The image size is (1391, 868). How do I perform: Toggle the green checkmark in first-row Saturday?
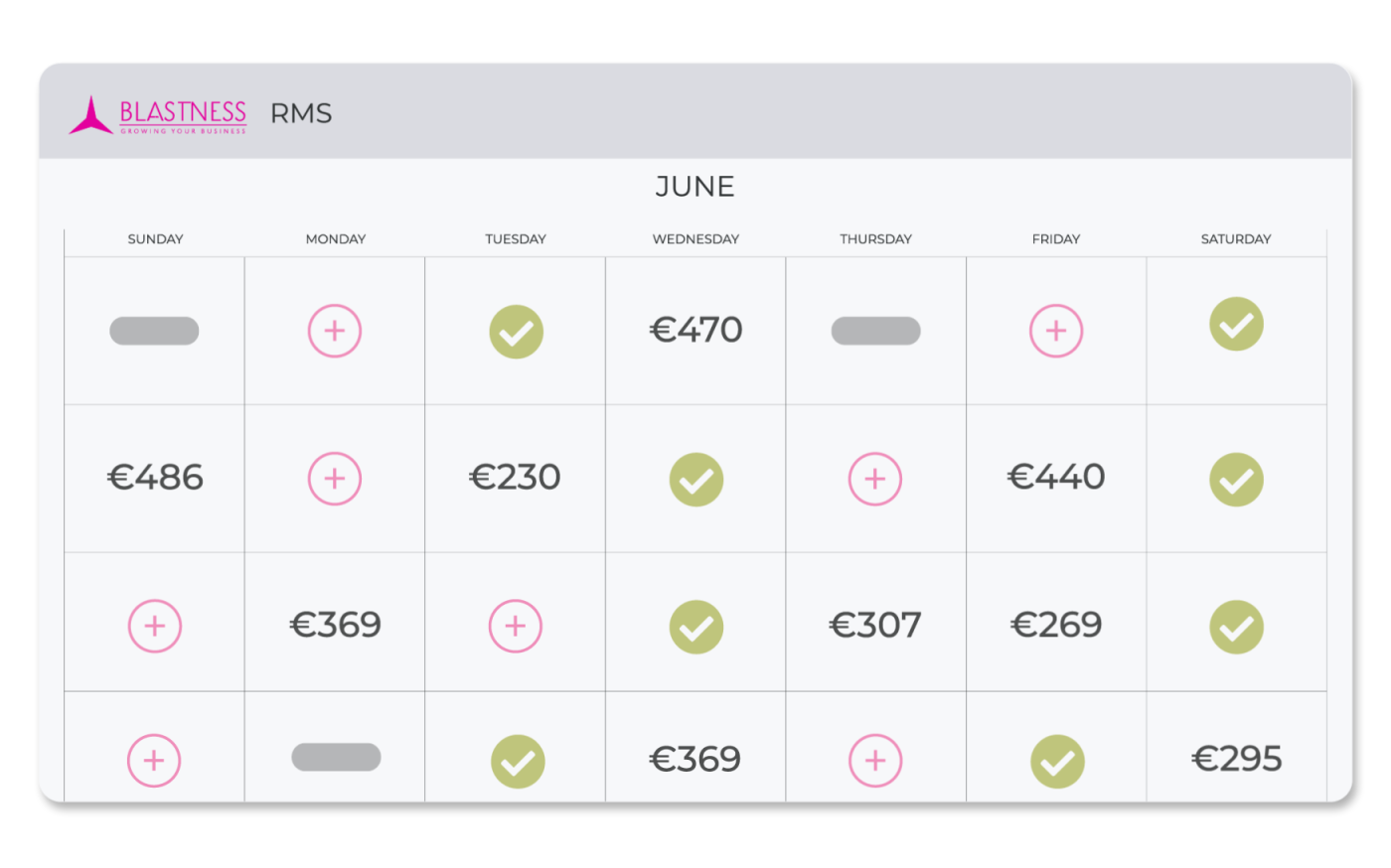coord(1236,325)
